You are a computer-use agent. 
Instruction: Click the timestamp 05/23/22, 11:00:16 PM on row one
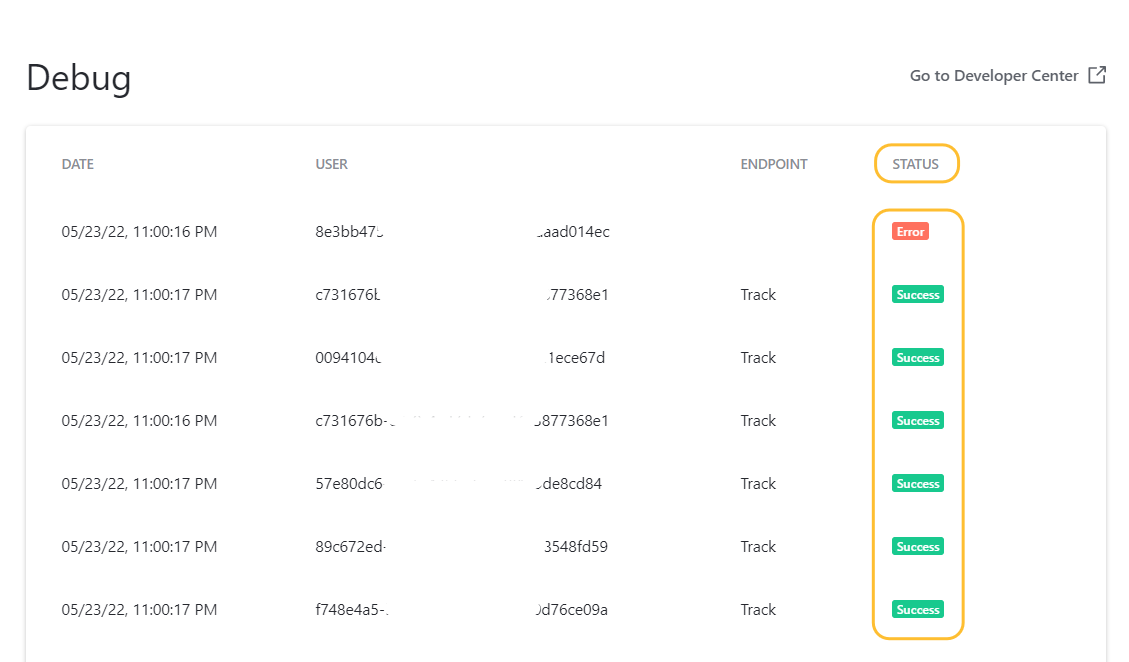[140, 231]
